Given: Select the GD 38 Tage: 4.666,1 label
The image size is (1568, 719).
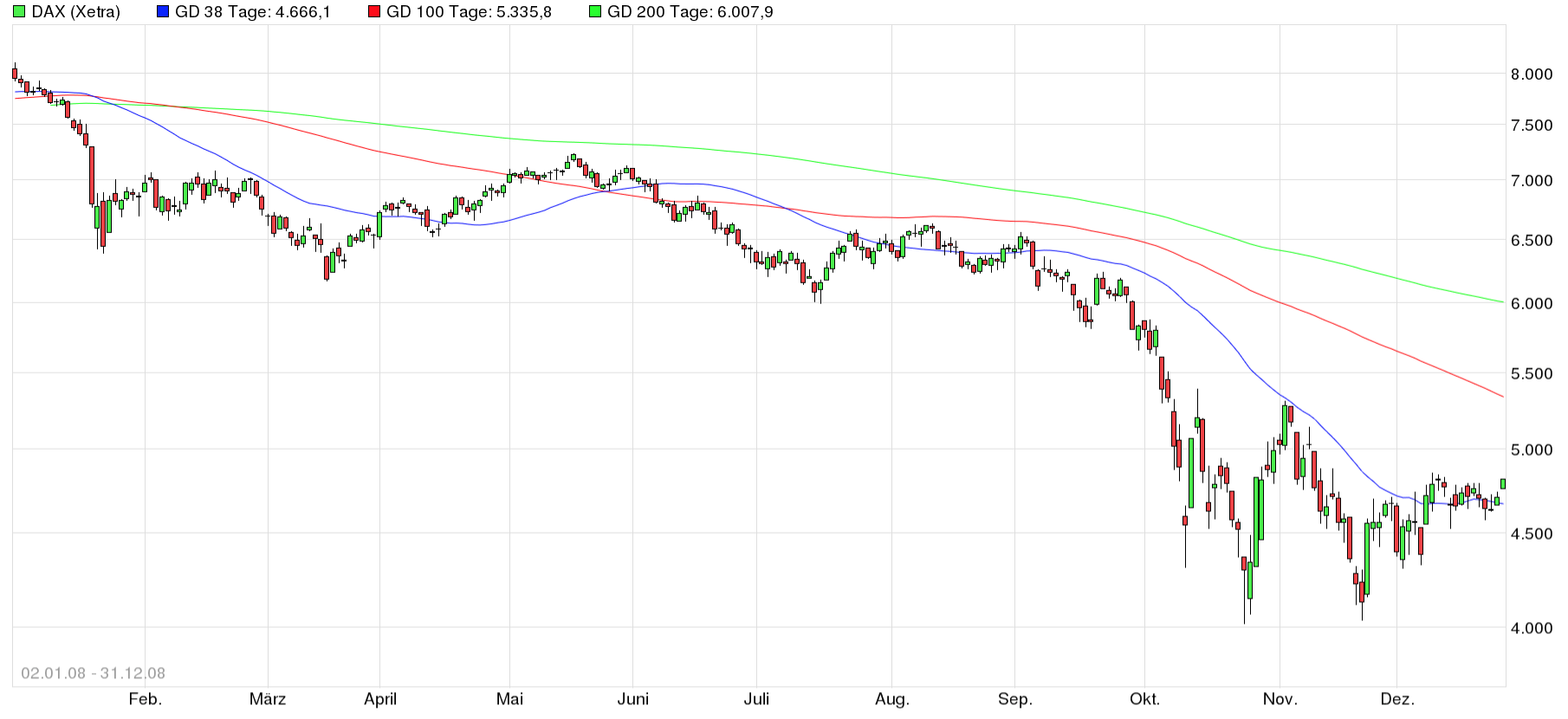Looking at the screenshot, I should click(252, 12).
